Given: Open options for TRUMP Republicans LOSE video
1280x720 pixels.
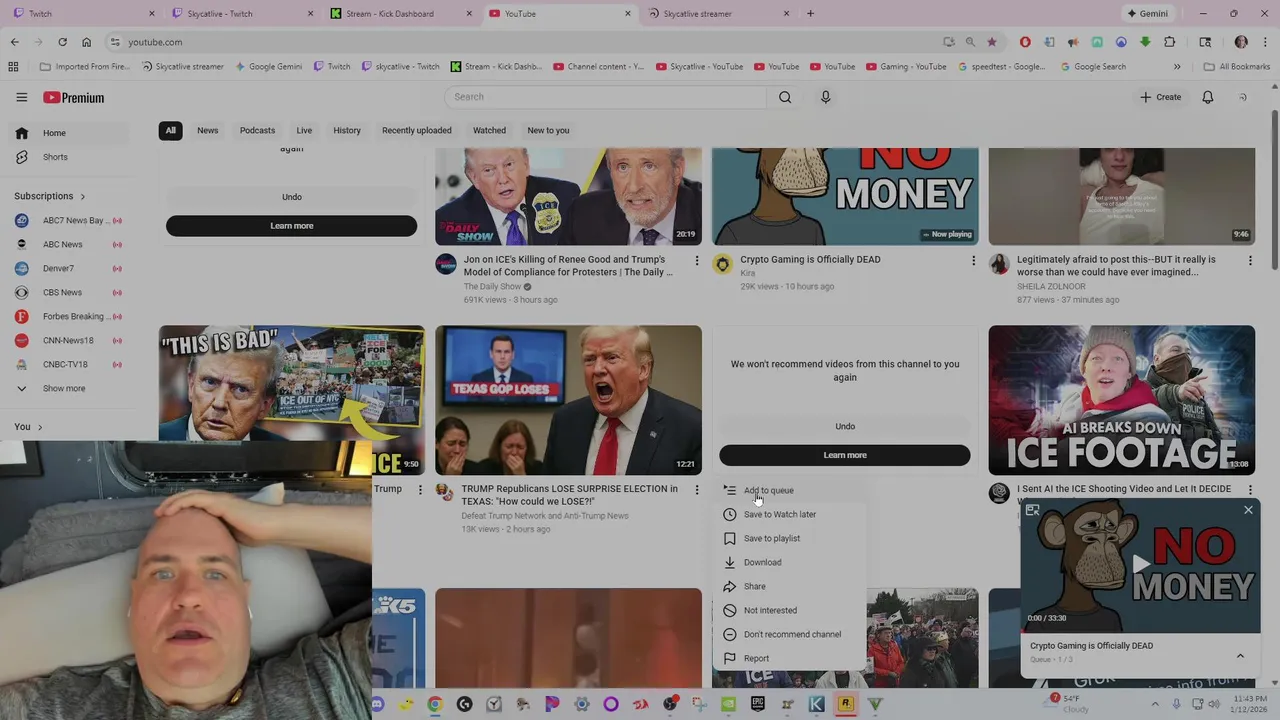Looking at the screenshot, I should (x=697, y=490).
